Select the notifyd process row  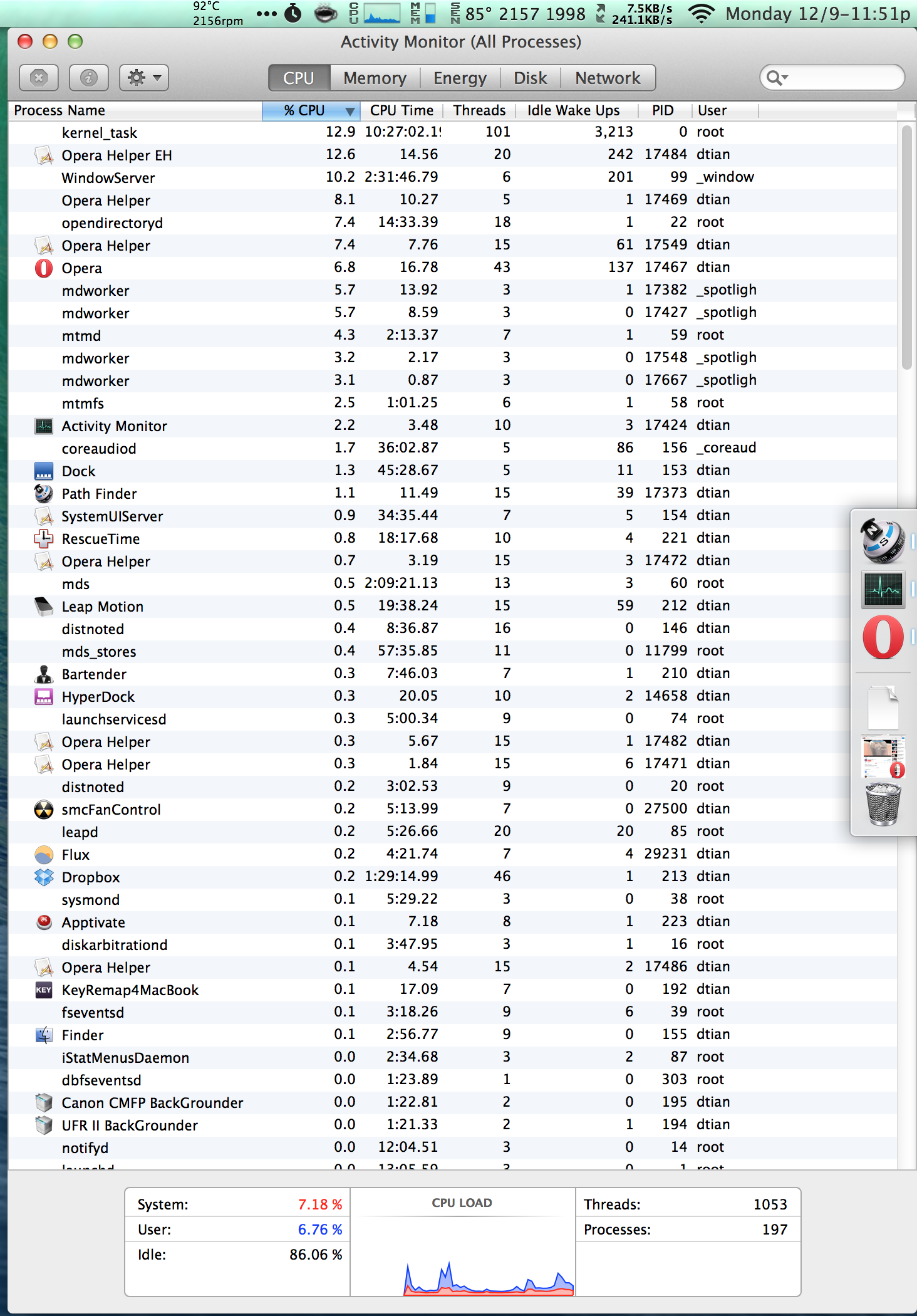452,1148
